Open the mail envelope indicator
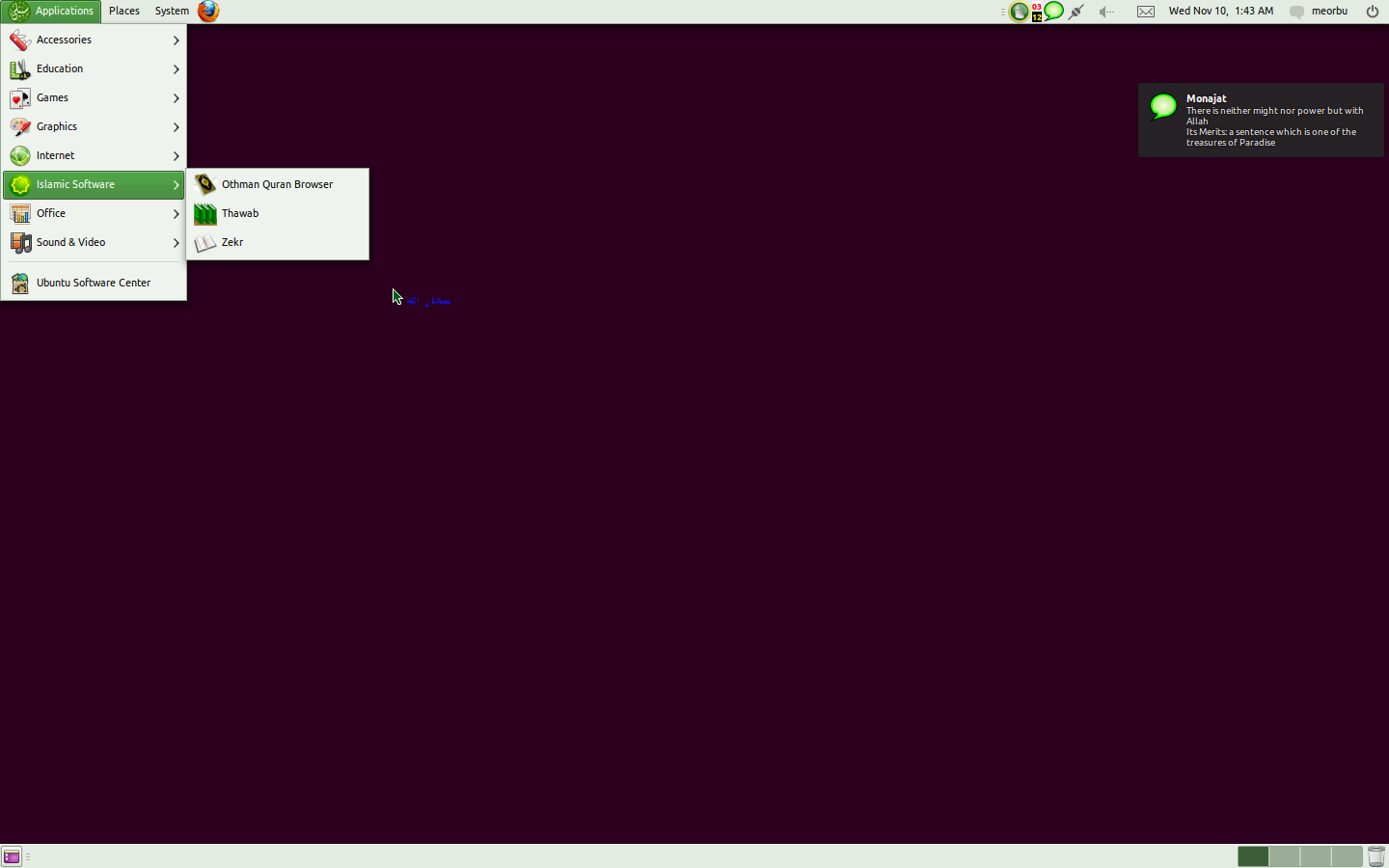Viewport: 1389px width, 868px height. 1145,11
